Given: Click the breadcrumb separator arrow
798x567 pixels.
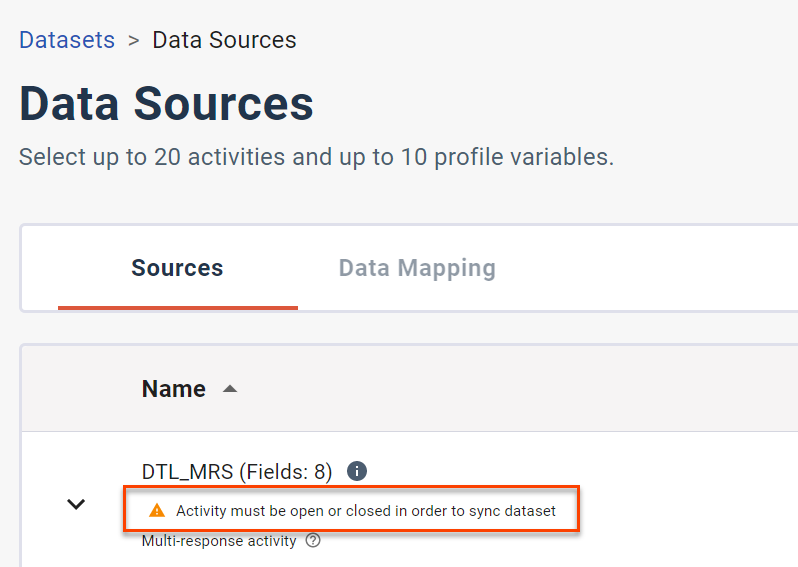Looking at the screenshot, I should point(133,41).
